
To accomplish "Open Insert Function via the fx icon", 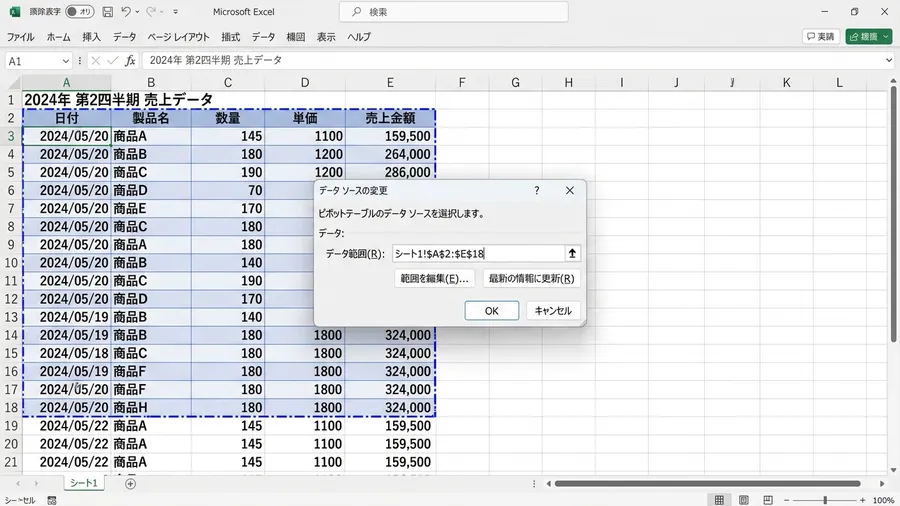I will tap(130, 60).
